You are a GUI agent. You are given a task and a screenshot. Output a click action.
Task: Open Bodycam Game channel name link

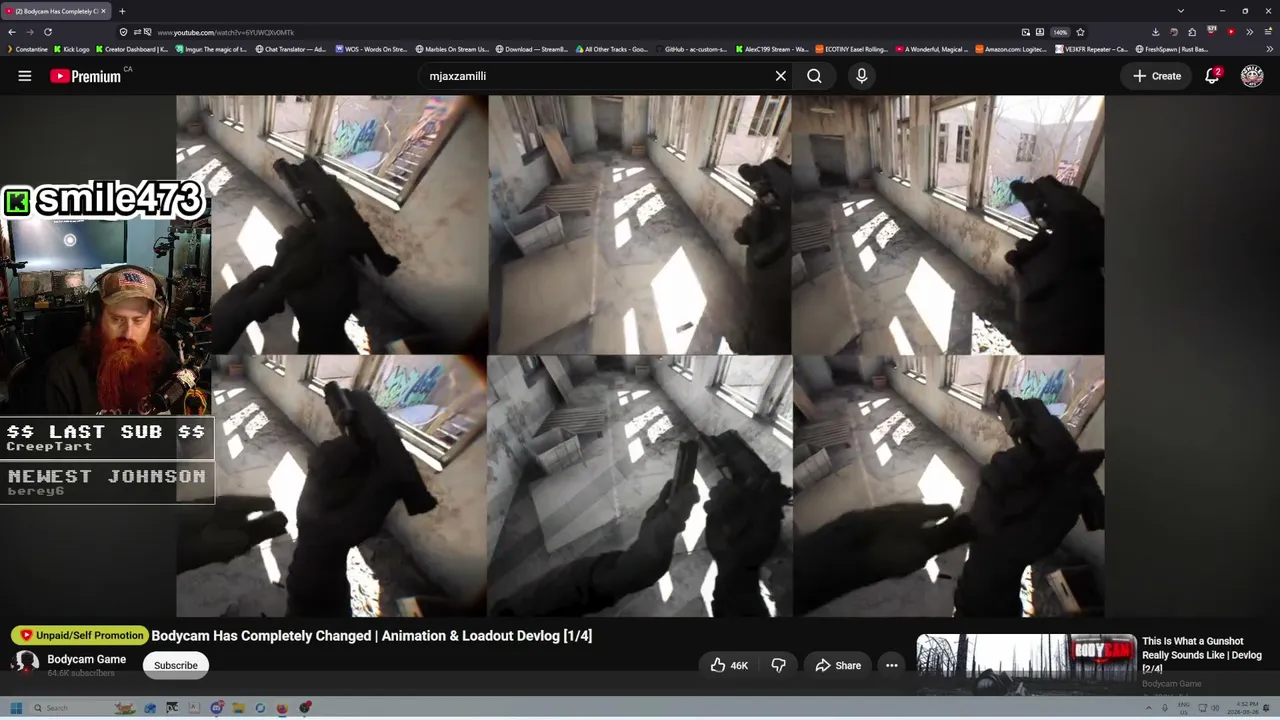[x=87, y=659]
